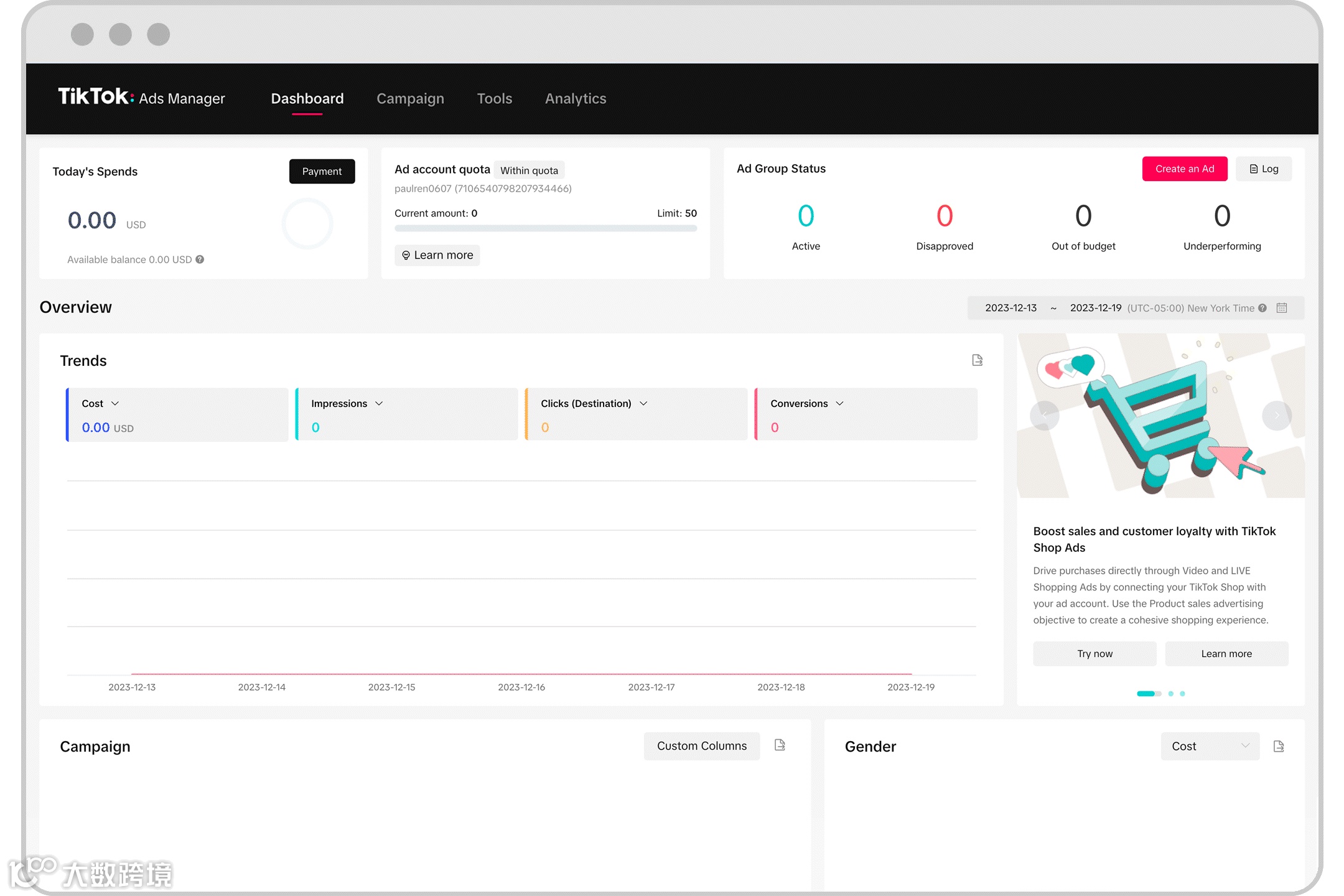Open the date range calendar icon
Image resolution: width=1344 pixels, height=896 pixels.
pyautogui.click(x=1282, y=308)
